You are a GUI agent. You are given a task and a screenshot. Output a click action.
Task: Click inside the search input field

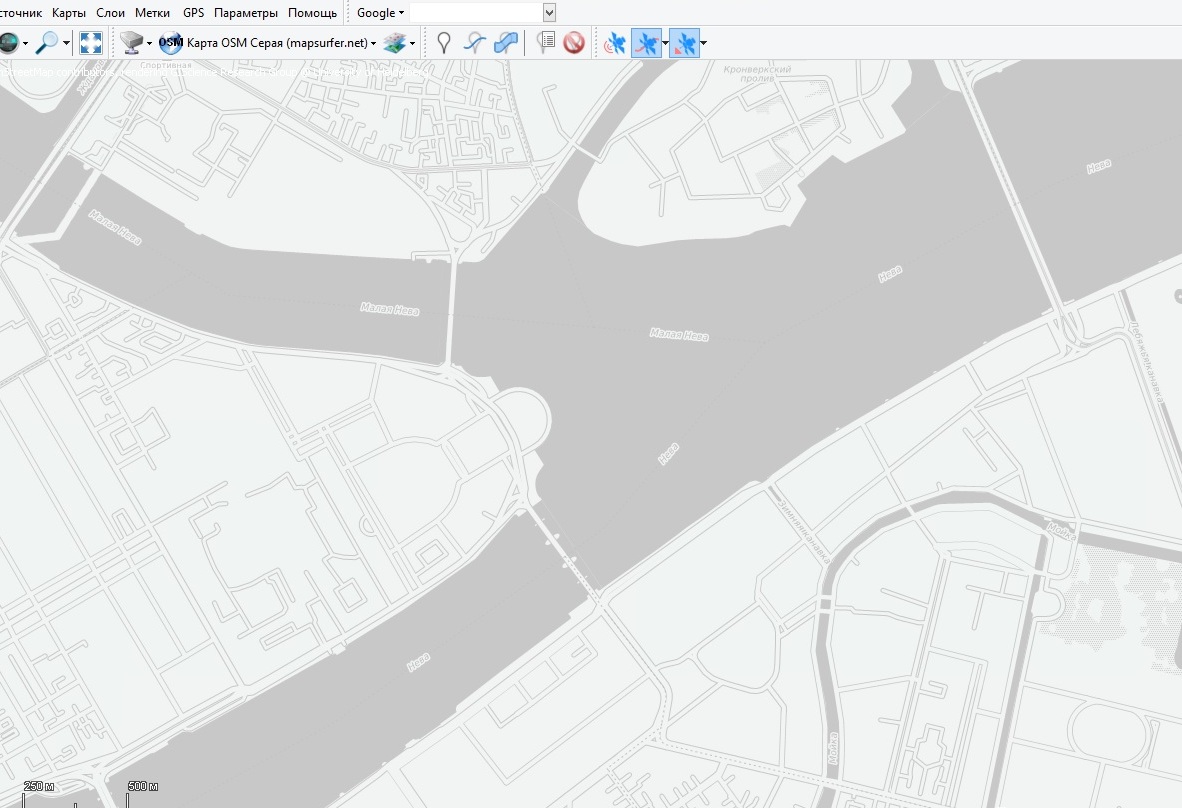tap(475, 13)
